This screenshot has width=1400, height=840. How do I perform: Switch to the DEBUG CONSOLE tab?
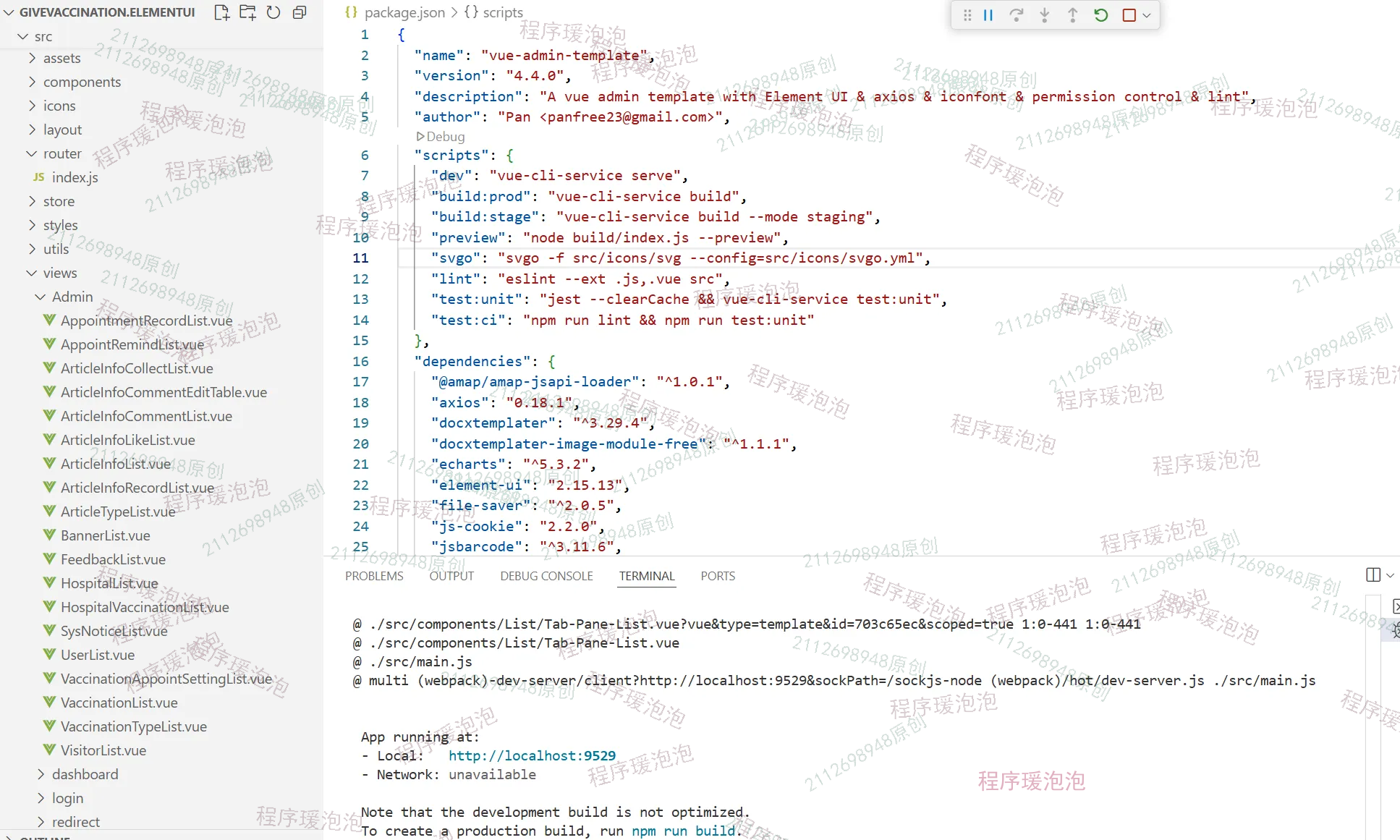(x=546, y=576)
